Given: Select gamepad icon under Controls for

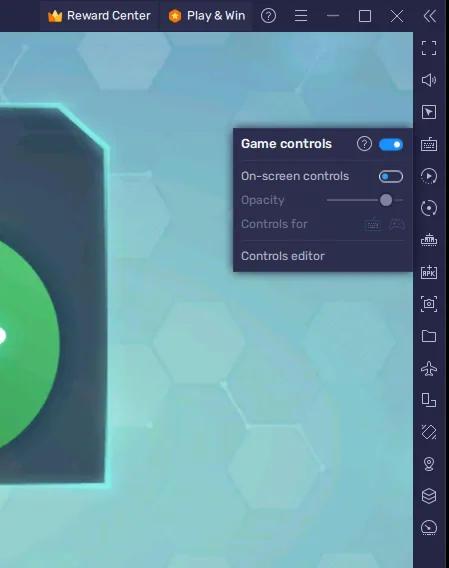Looking at the screenshot, I should (x=397, y=225).
